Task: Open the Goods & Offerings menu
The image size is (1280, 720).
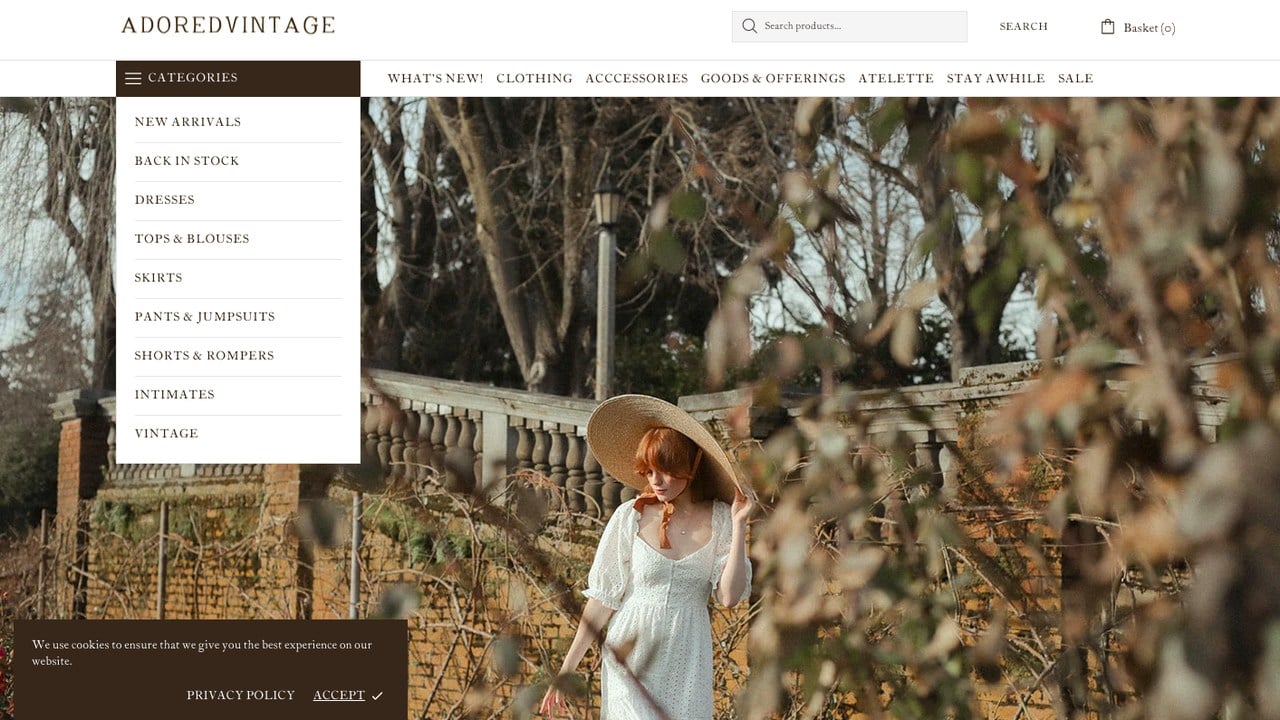Action: coord(772,78)
